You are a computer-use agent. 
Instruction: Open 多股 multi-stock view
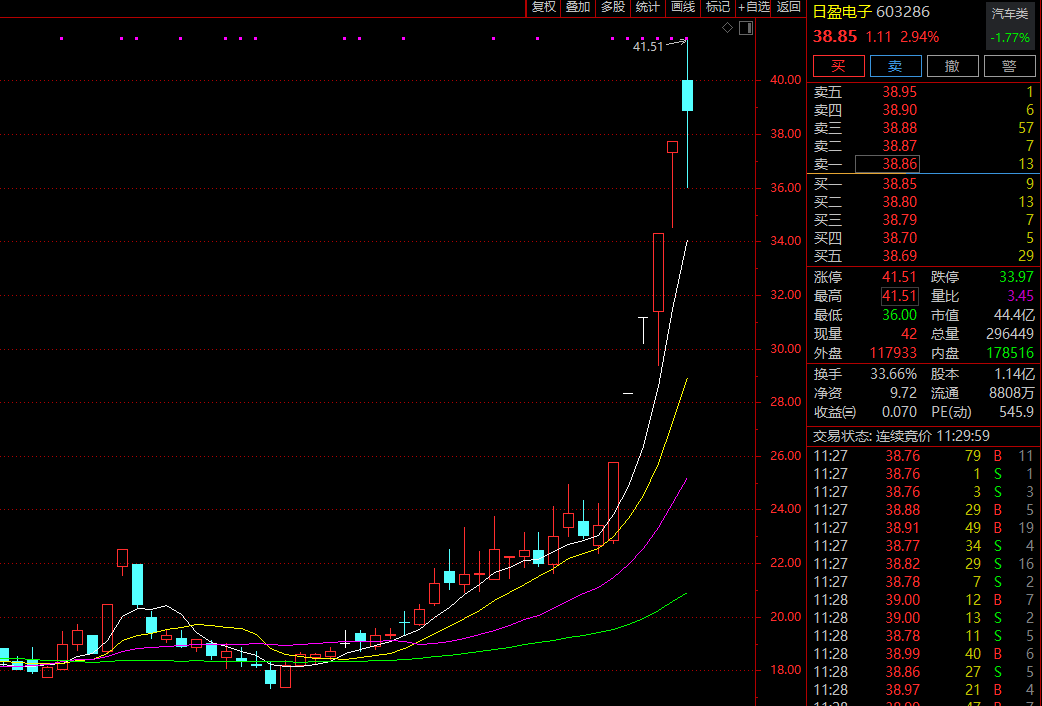[x=613, y=7]
